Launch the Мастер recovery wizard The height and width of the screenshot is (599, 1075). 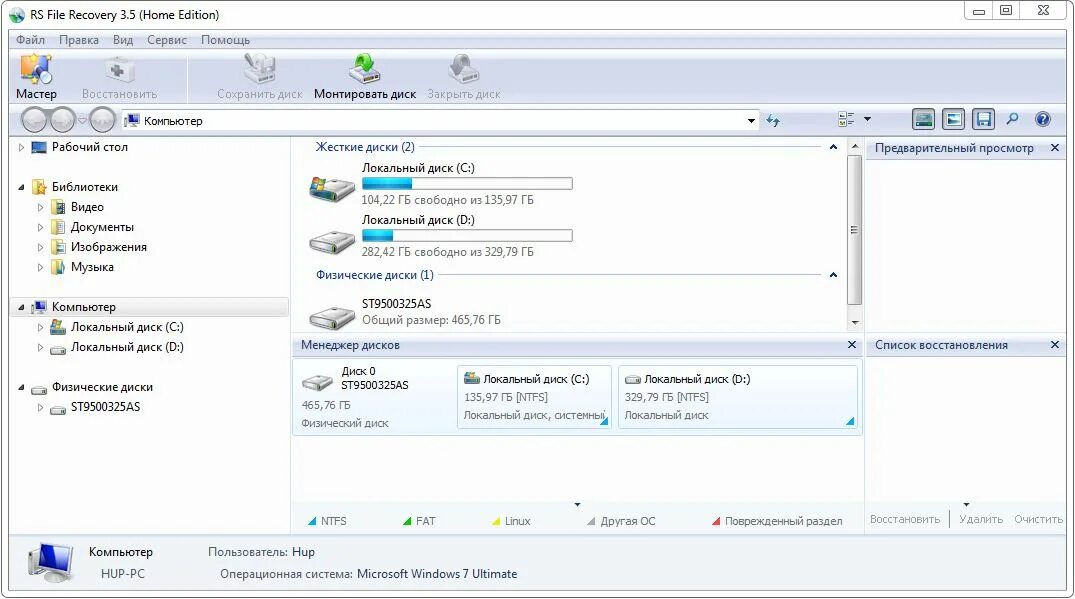click(36, 77)
